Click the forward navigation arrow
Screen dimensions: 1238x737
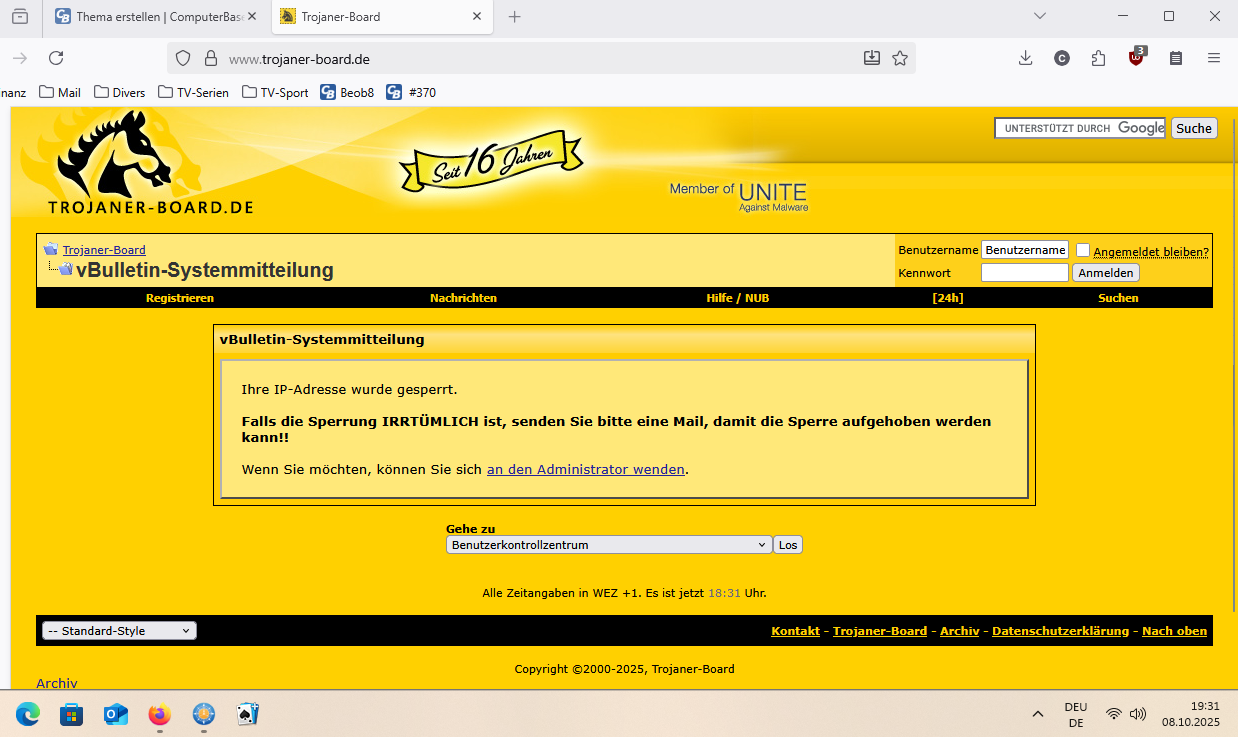[19, 58]
